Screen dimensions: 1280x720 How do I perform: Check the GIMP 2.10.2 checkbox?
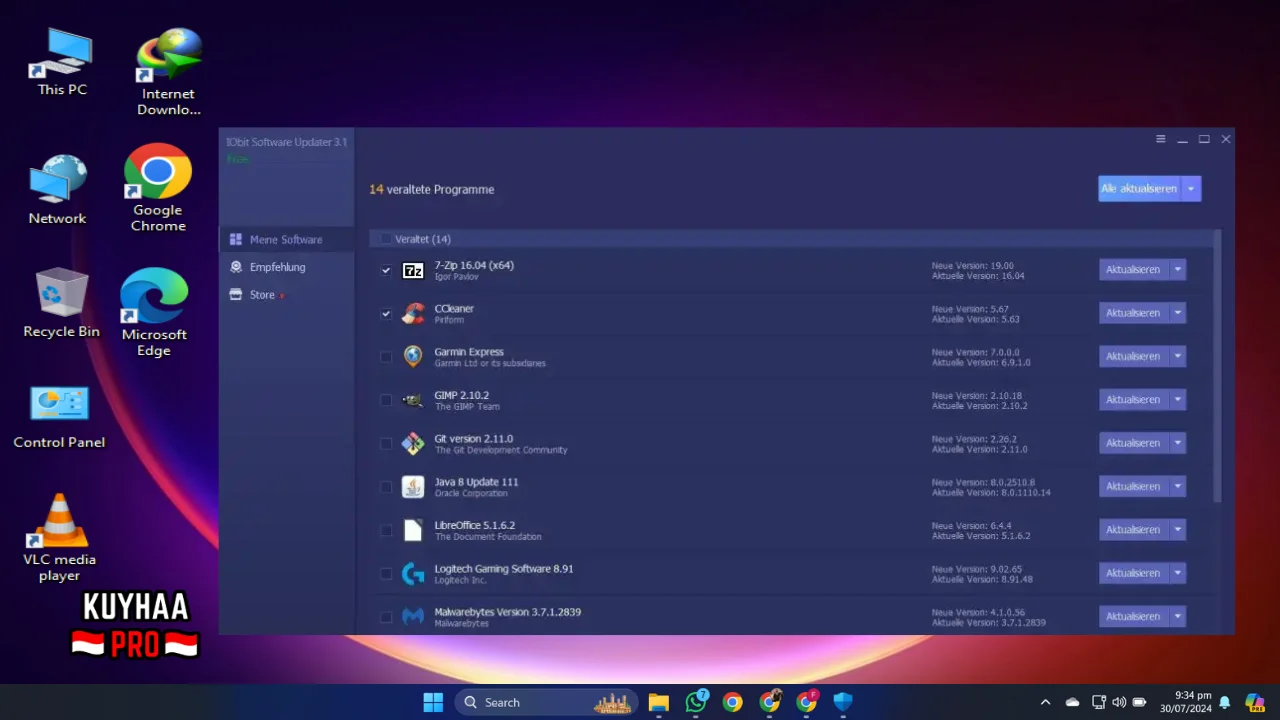[x=386, y=400]
